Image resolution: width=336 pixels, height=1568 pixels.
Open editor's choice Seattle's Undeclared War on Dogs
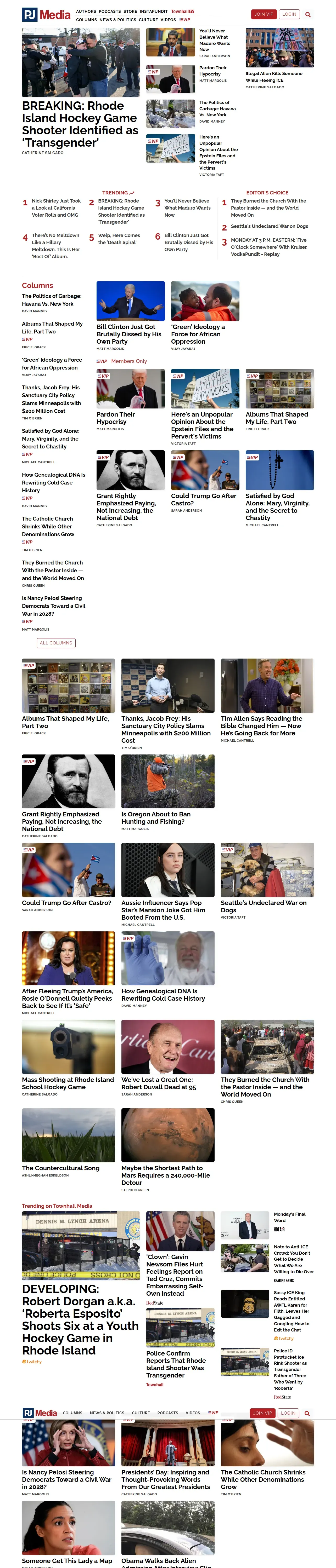click(x=270, y=226)
